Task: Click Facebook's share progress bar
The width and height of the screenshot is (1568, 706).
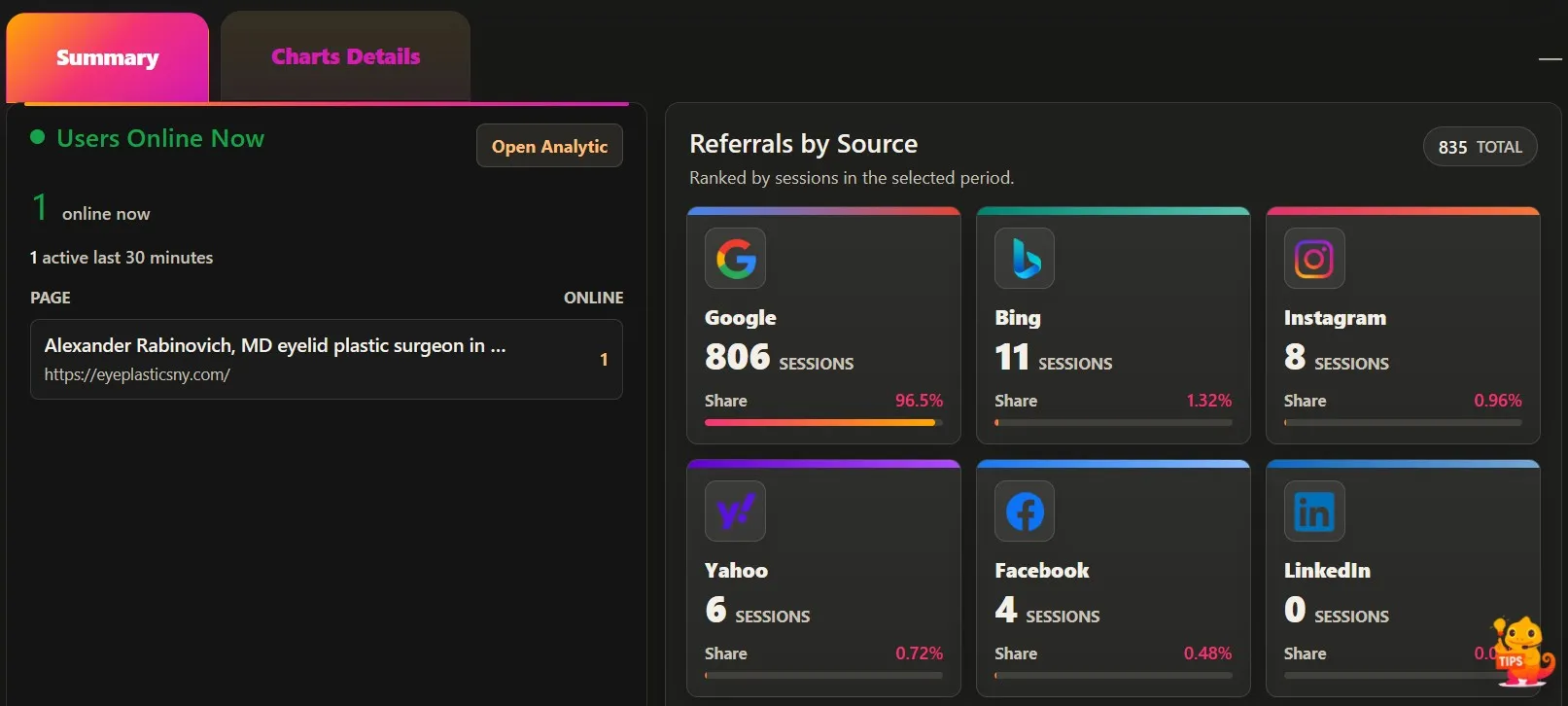Action: pos(1113,675)
